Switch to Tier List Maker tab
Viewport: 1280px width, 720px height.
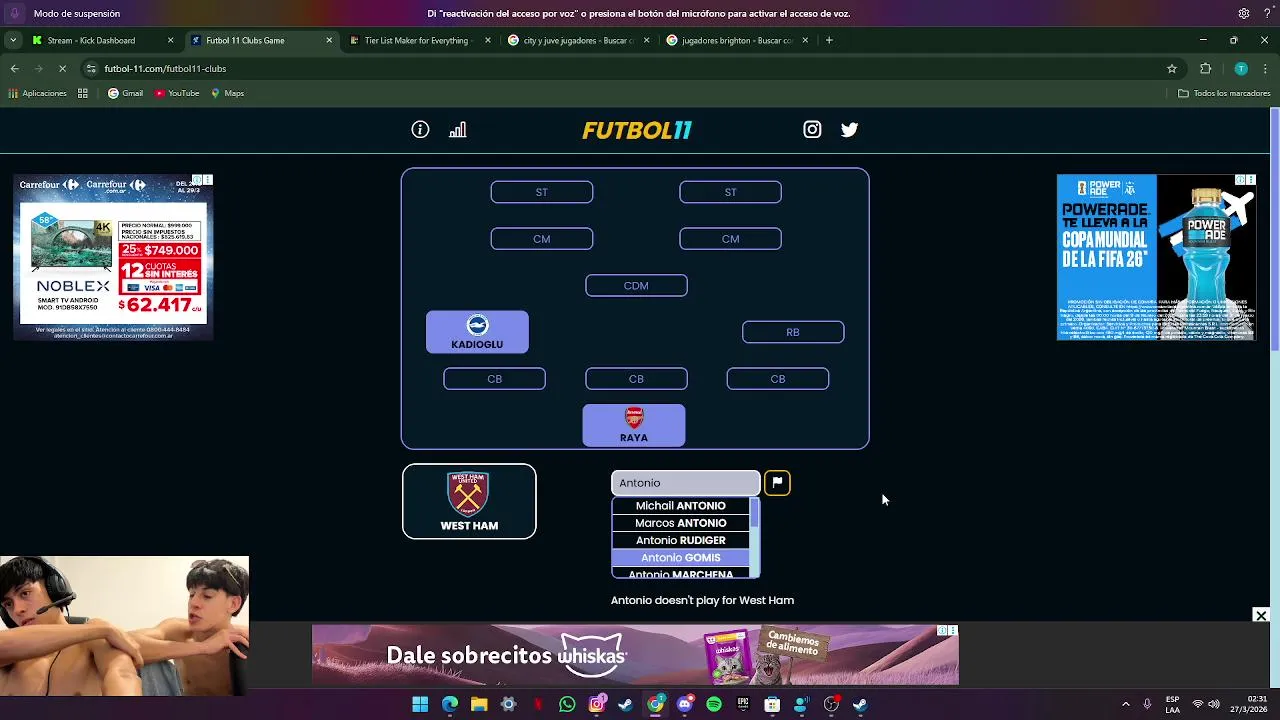(418, 40)
